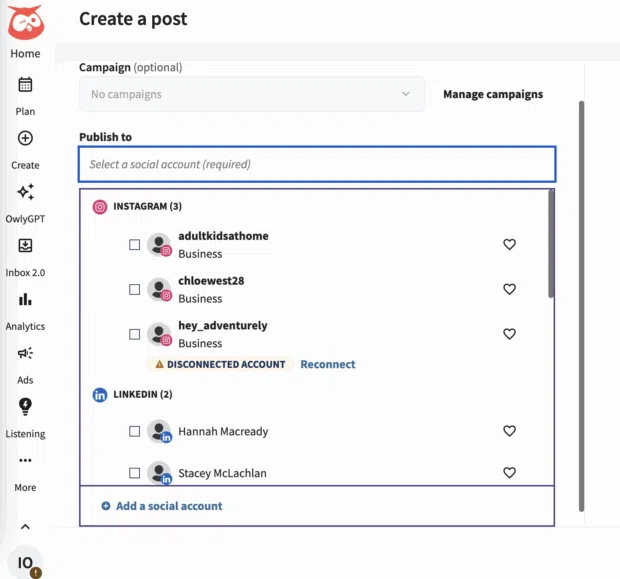This screenshot has width=620, height=579.
Task: Click the Select a social account field
Action: [316, 164]
